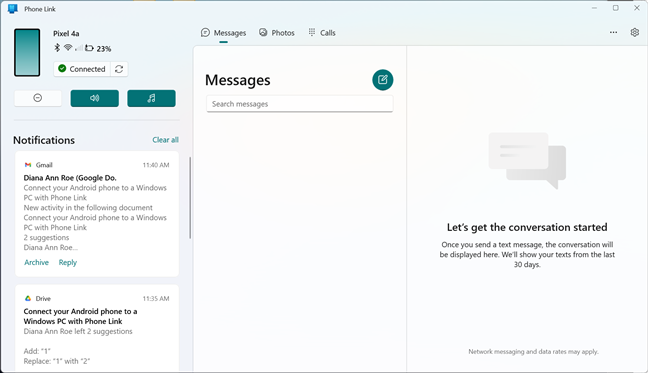
Task: Open the Diana Ann Roe Gmail notification
Action: tap(97, 214)
